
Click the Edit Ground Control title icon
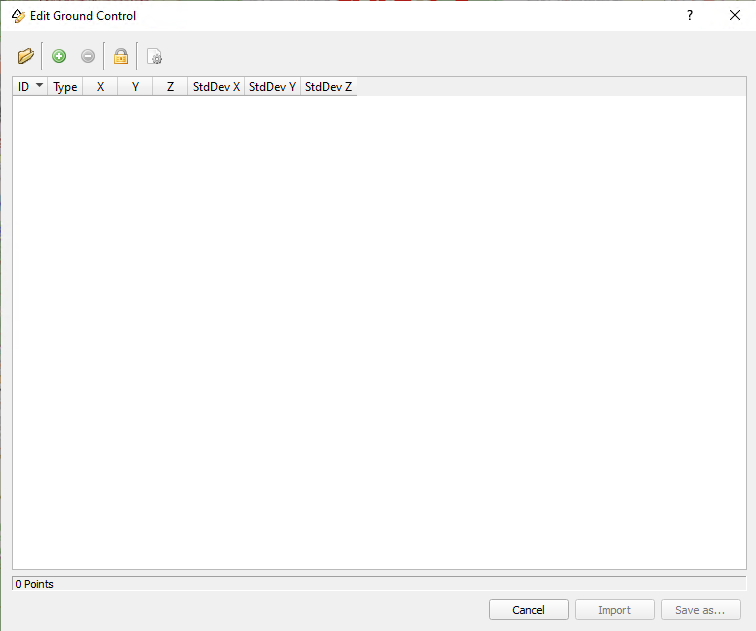(18, 16)
